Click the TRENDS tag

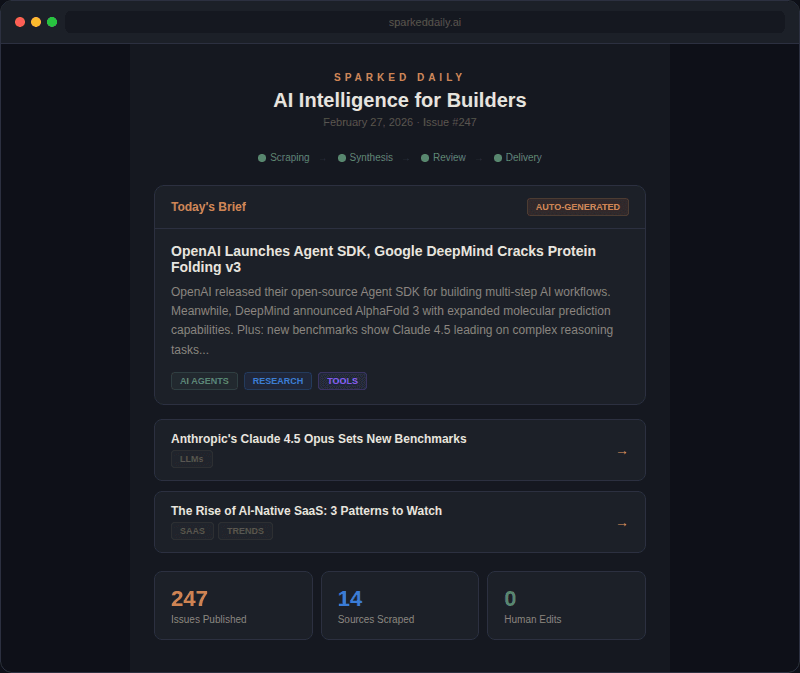(x=245, y=531)
